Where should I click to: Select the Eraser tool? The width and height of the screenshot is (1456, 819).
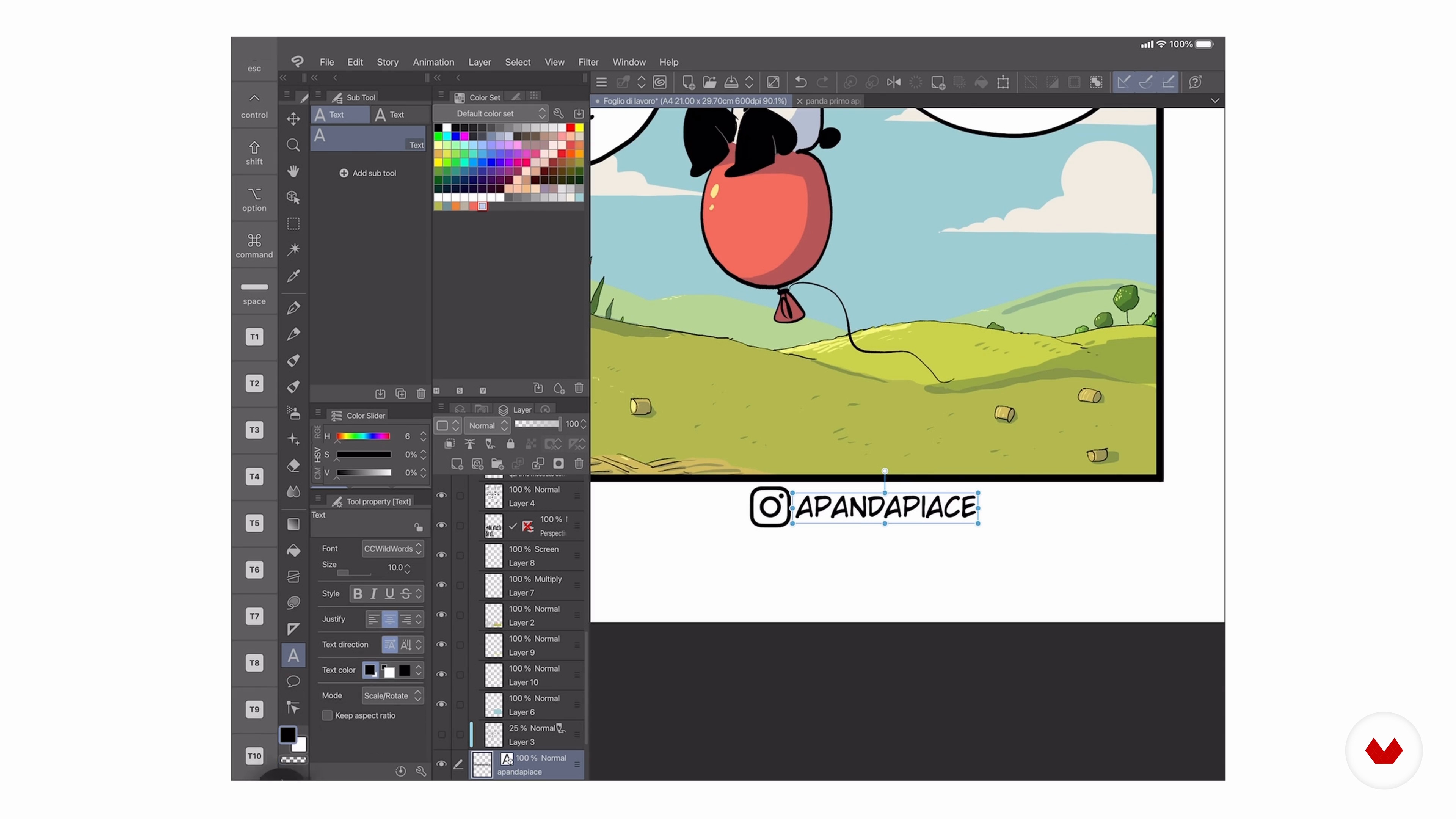[293, 465]
